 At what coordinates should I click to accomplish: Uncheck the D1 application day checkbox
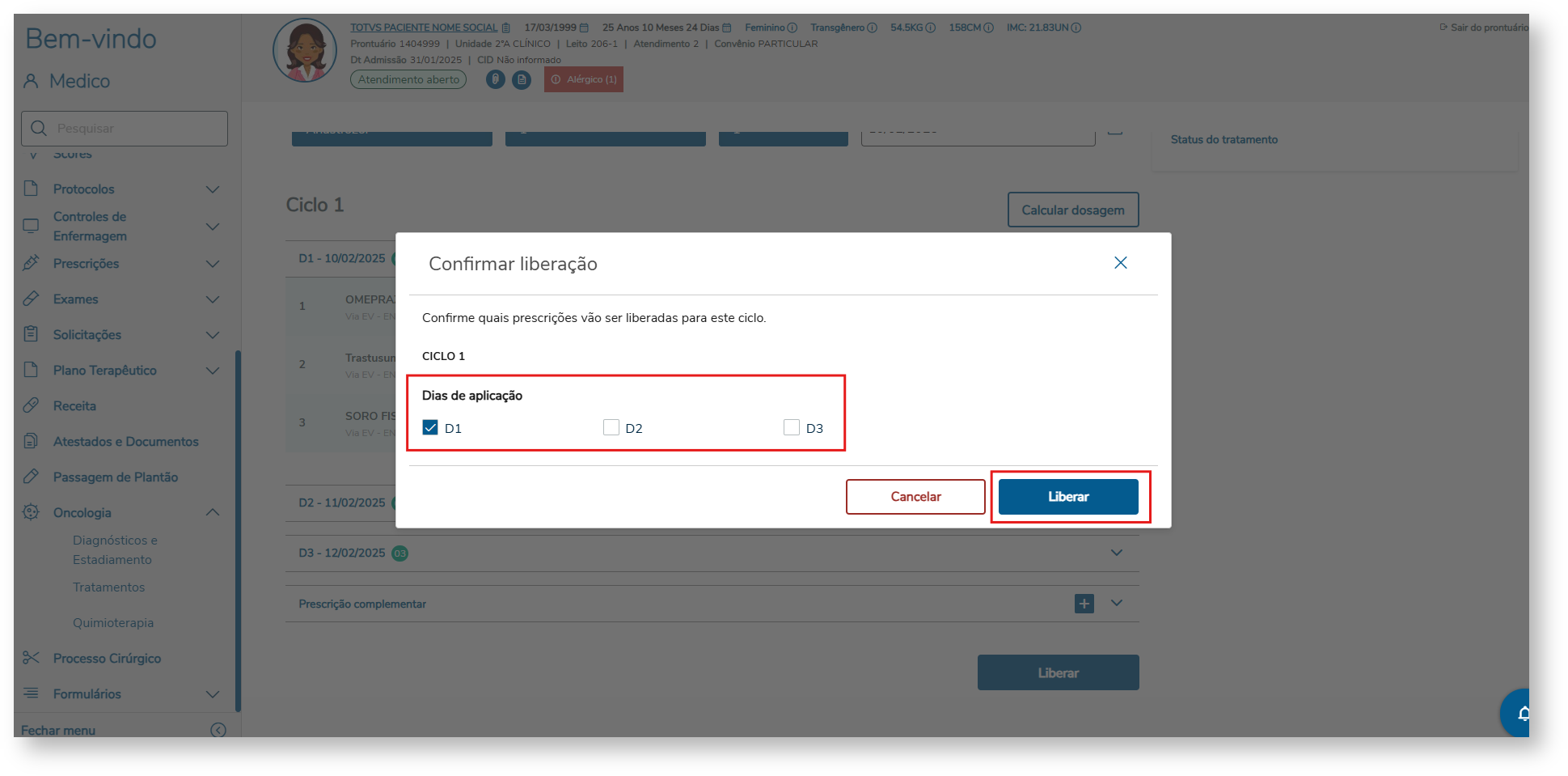coord(430,427)
